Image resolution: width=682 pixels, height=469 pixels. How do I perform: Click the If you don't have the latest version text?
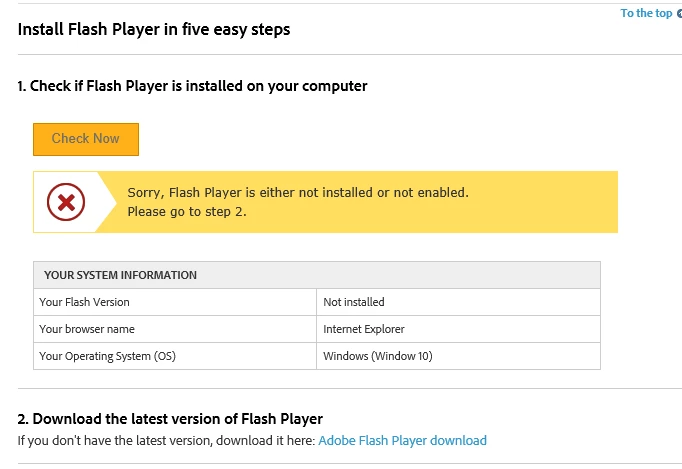pos(166,440)
